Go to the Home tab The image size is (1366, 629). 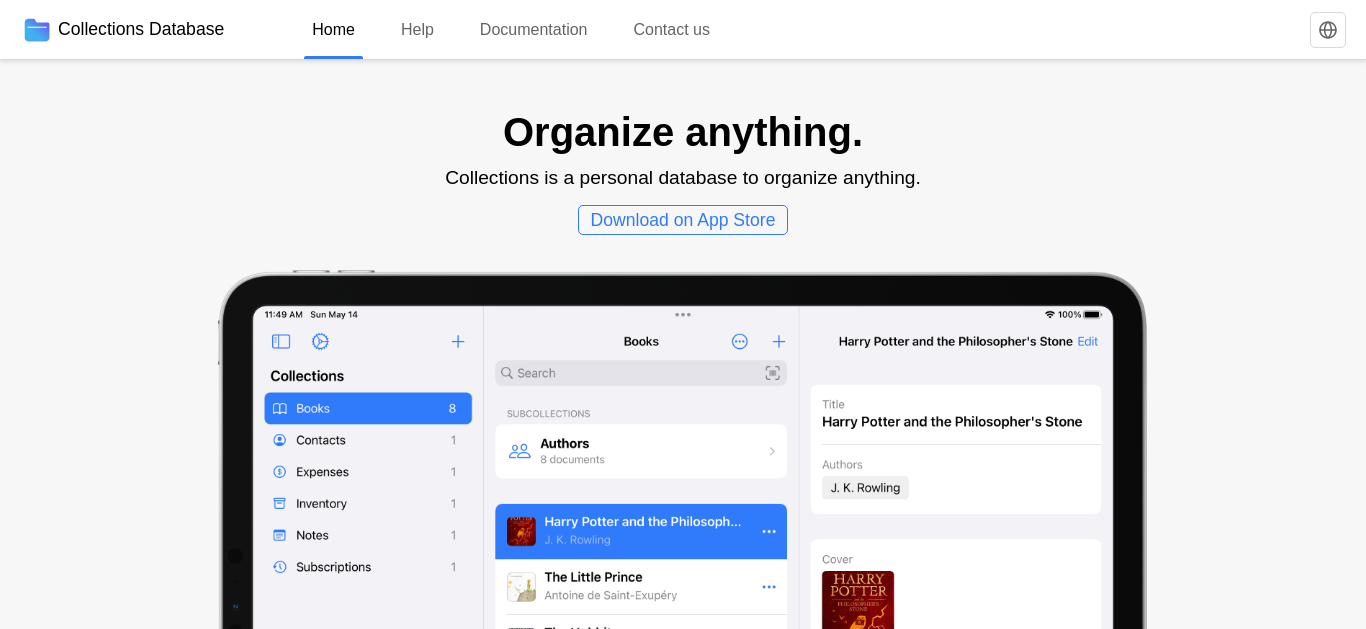[x=333, y=30]
